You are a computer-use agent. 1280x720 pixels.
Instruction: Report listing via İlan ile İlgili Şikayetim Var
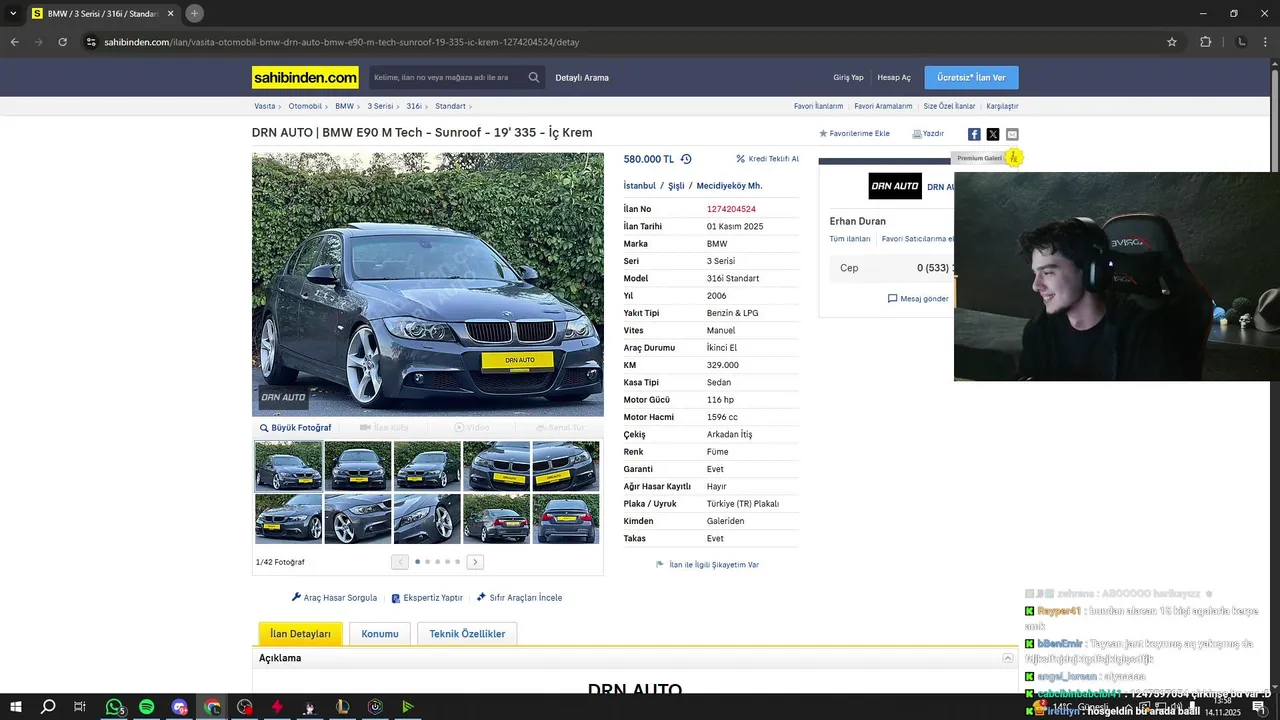pos(707,565)
